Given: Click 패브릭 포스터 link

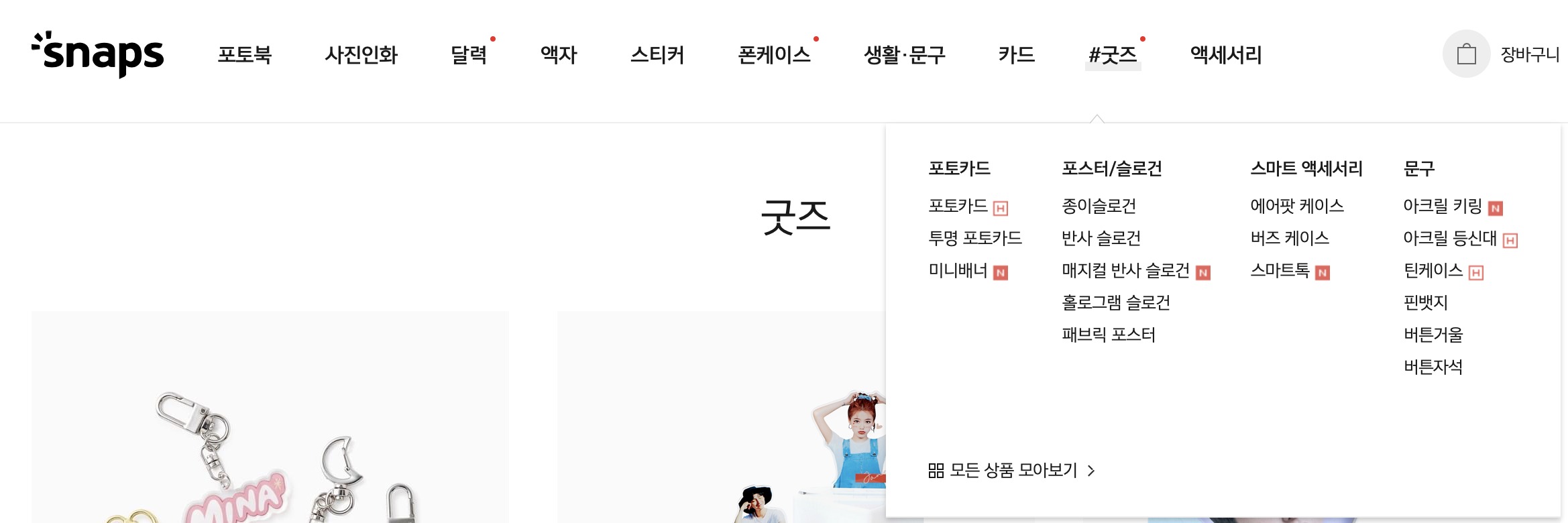Looking at the screenshot, I should pos(1109,335).
